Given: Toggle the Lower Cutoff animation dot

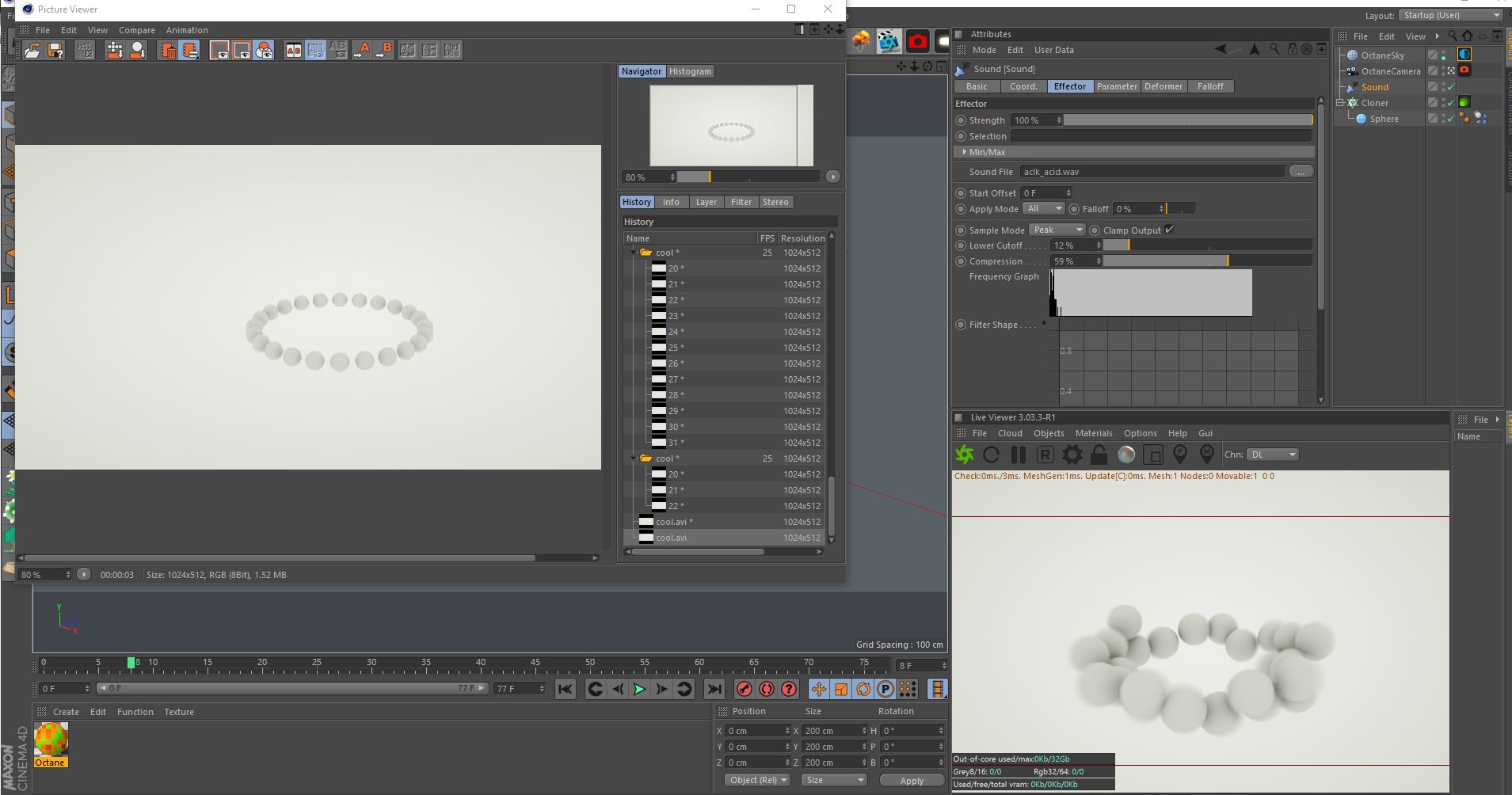Looking at the screenshot, I should coord(961,245).
